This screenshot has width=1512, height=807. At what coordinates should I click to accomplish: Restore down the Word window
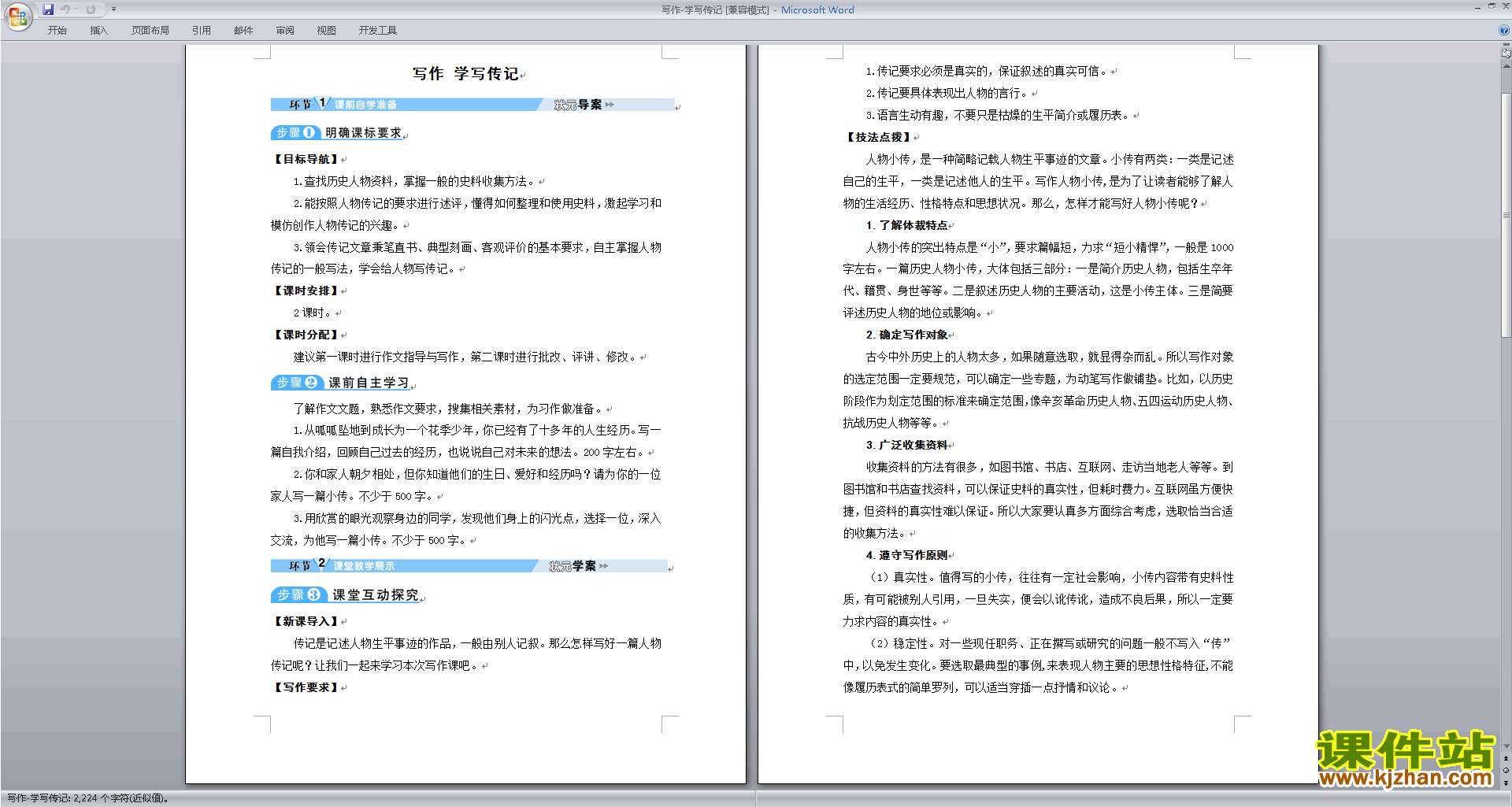(1492, 6)
